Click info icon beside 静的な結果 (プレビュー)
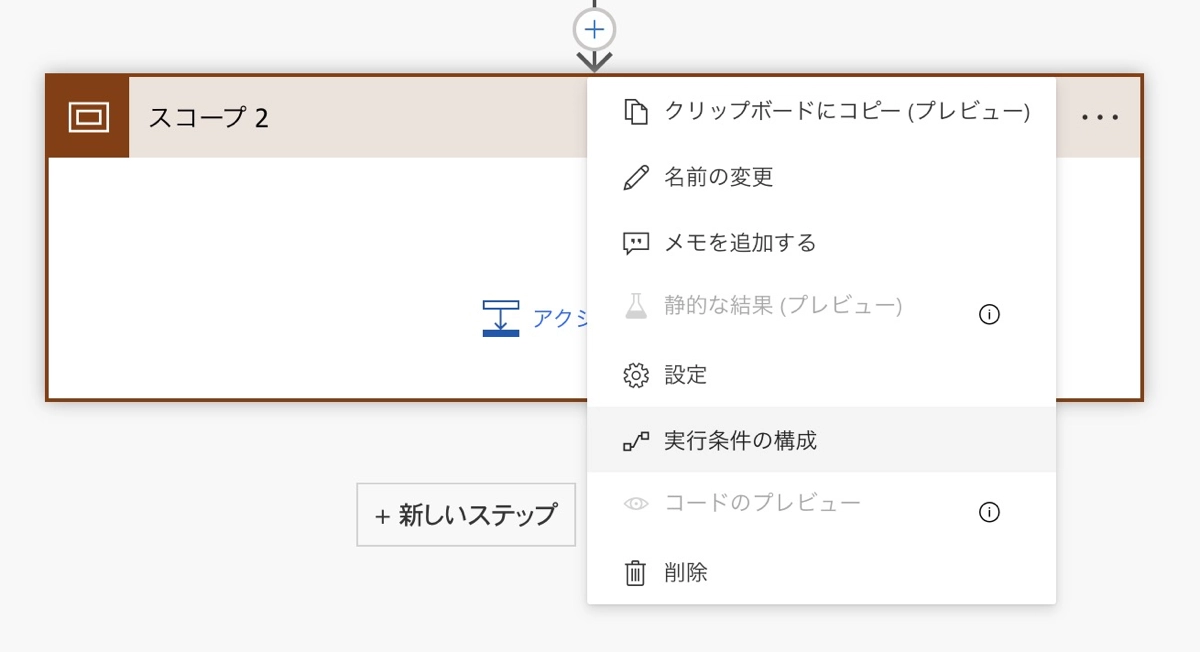1200x652 pixels. (989, 315)
